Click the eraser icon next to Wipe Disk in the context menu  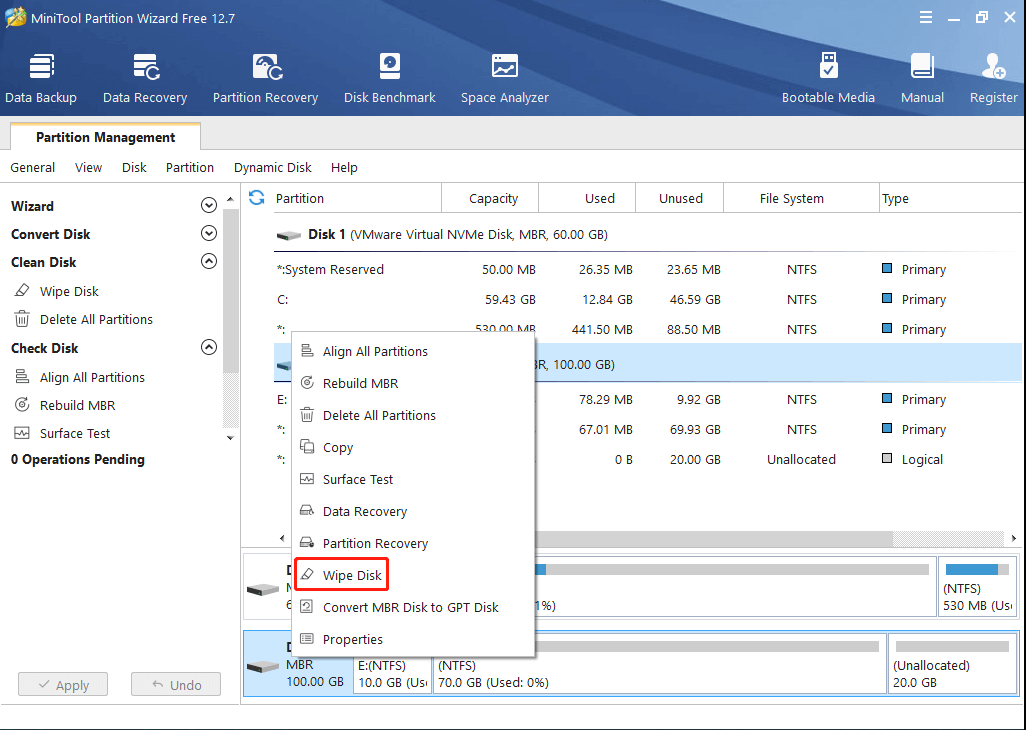pos(307,575)
